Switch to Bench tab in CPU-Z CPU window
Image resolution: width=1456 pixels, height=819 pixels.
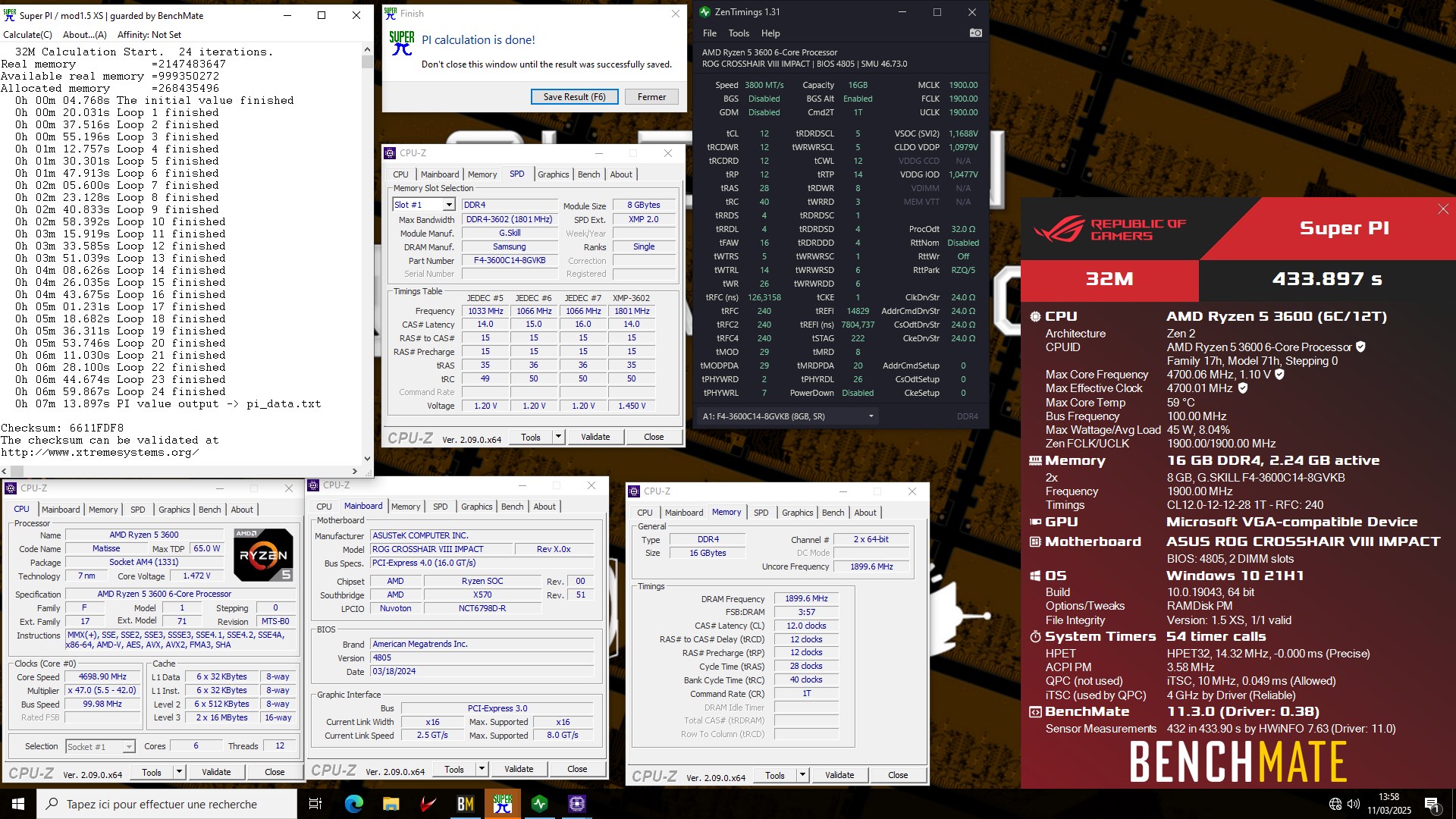(x=210, y=510)
